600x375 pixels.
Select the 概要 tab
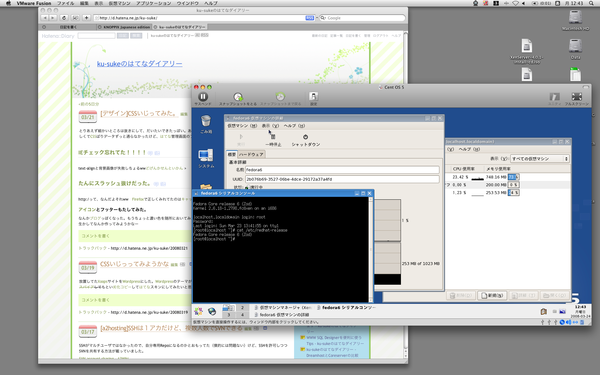[x=232, y=154]
